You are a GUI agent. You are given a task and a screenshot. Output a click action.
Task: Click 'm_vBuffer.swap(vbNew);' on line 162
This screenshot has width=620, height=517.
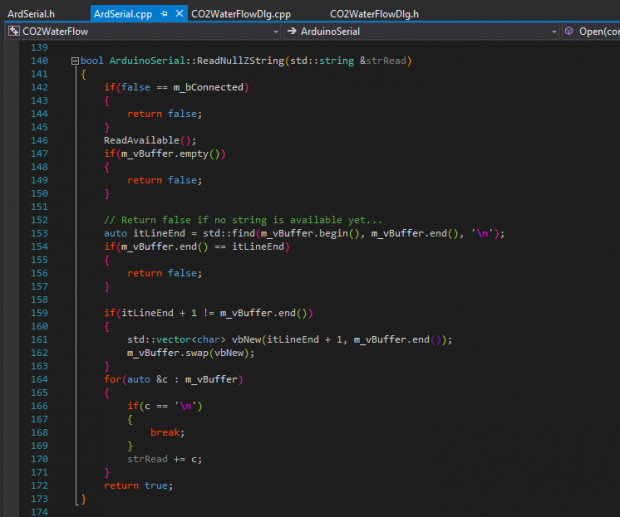[191, 353]
